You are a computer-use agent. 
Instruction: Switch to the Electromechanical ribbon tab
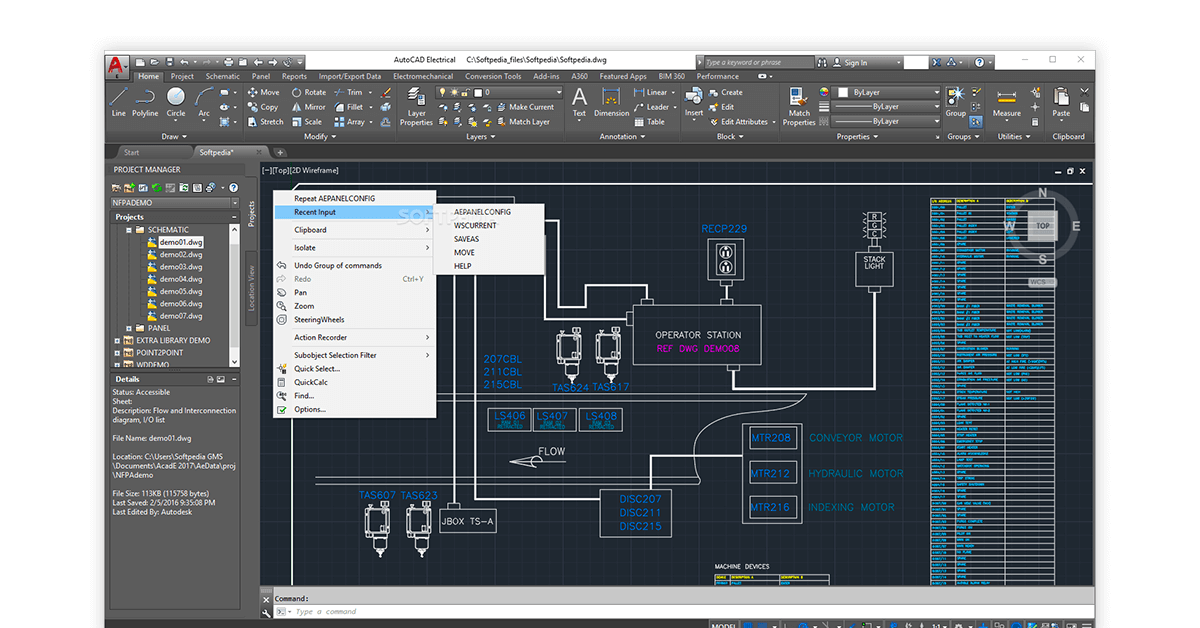tap(423, 74)
